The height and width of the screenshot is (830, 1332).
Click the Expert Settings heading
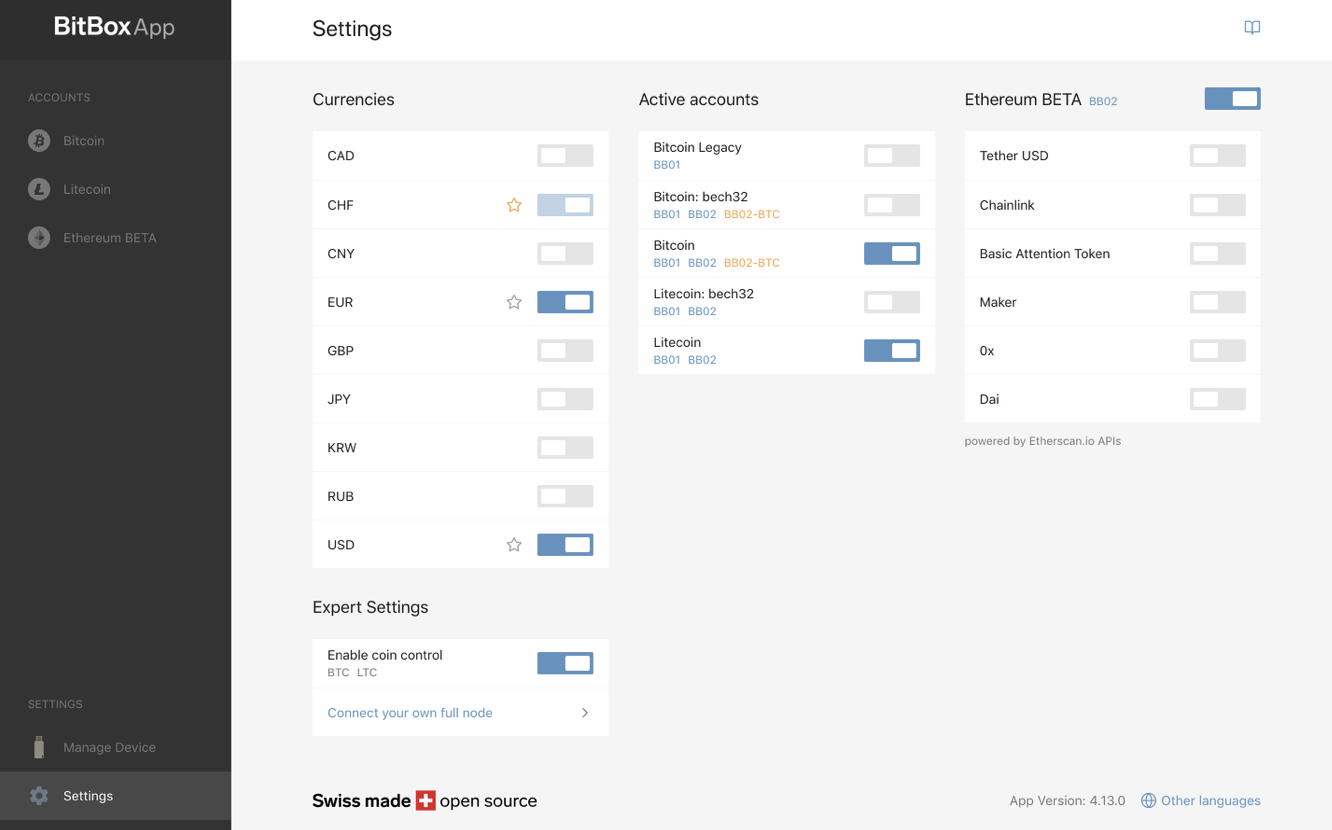coord(370,607)
